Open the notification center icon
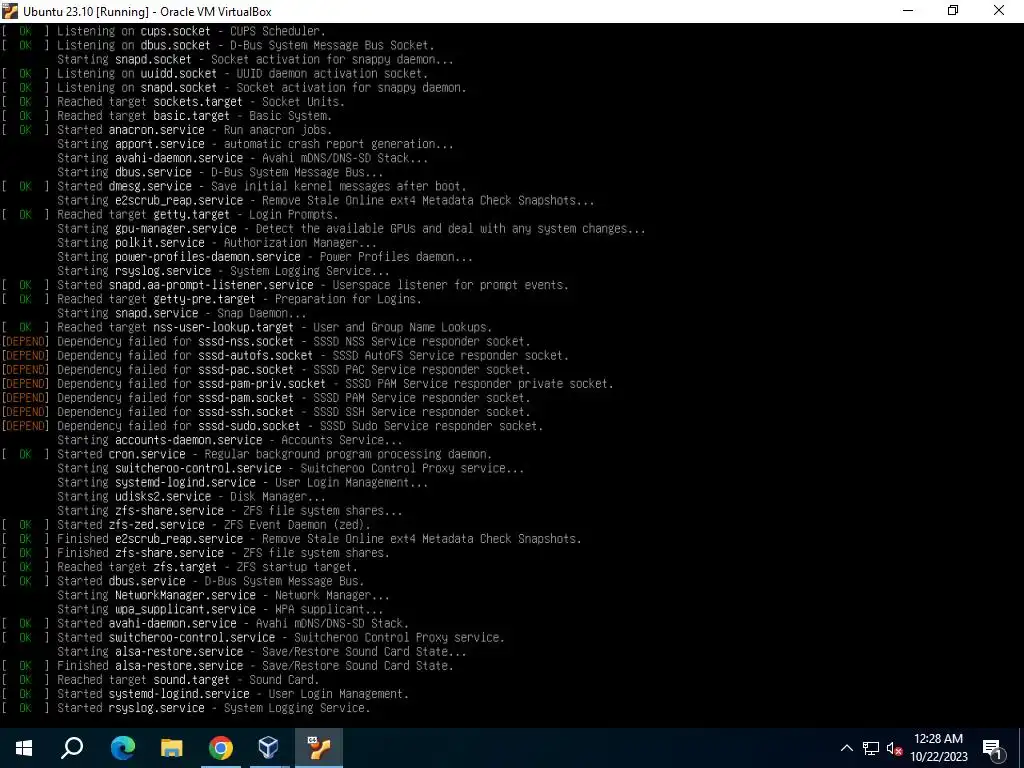Screen dimensions: 1024x768 (992, 748)
